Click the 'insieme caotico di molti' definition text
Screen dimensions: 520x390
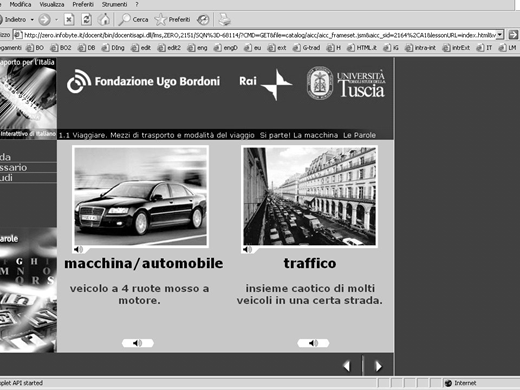[310, 294]
